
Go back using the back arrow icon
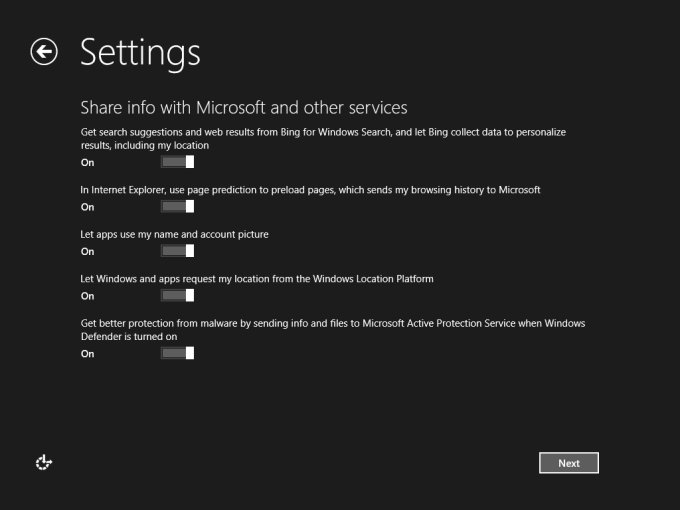(44, 52)
